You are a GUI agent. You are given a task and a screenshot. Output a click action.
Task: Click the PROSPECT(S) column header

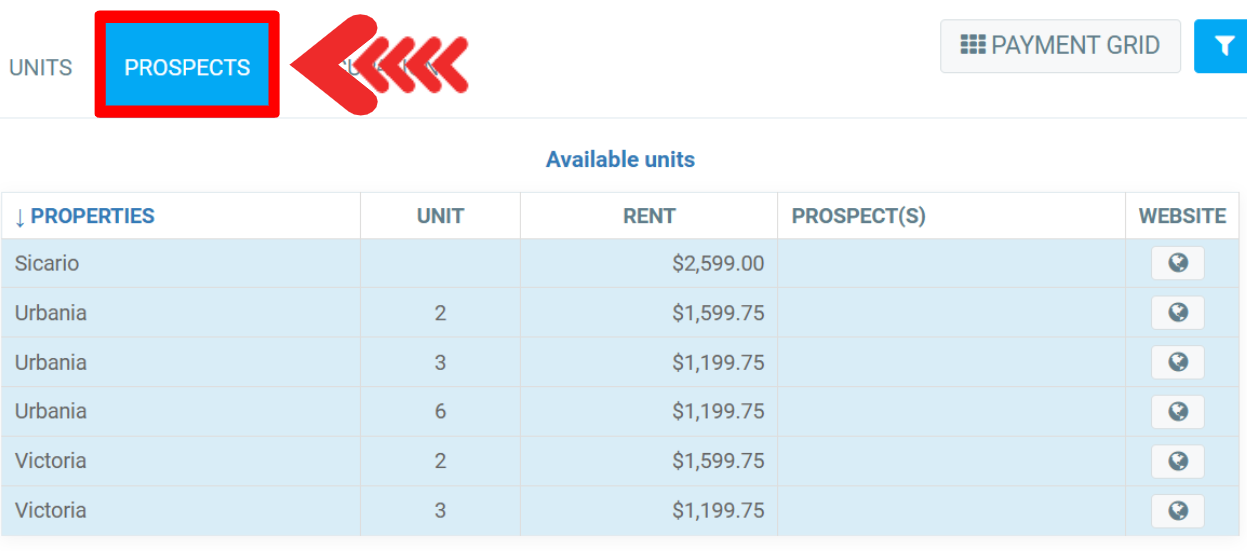click(x=858, y=216)
